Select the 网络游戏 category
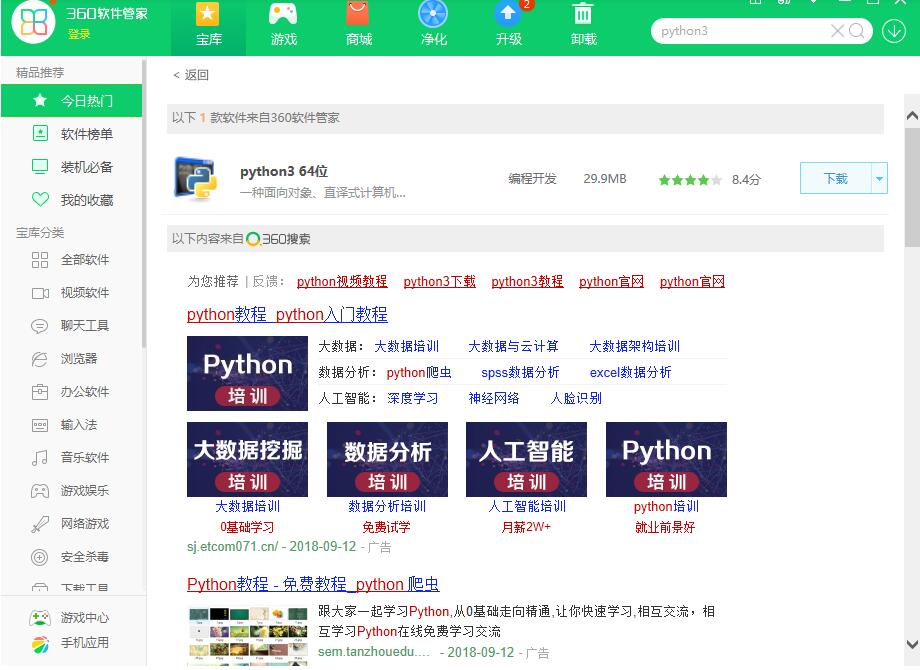 tap(72, 524)
